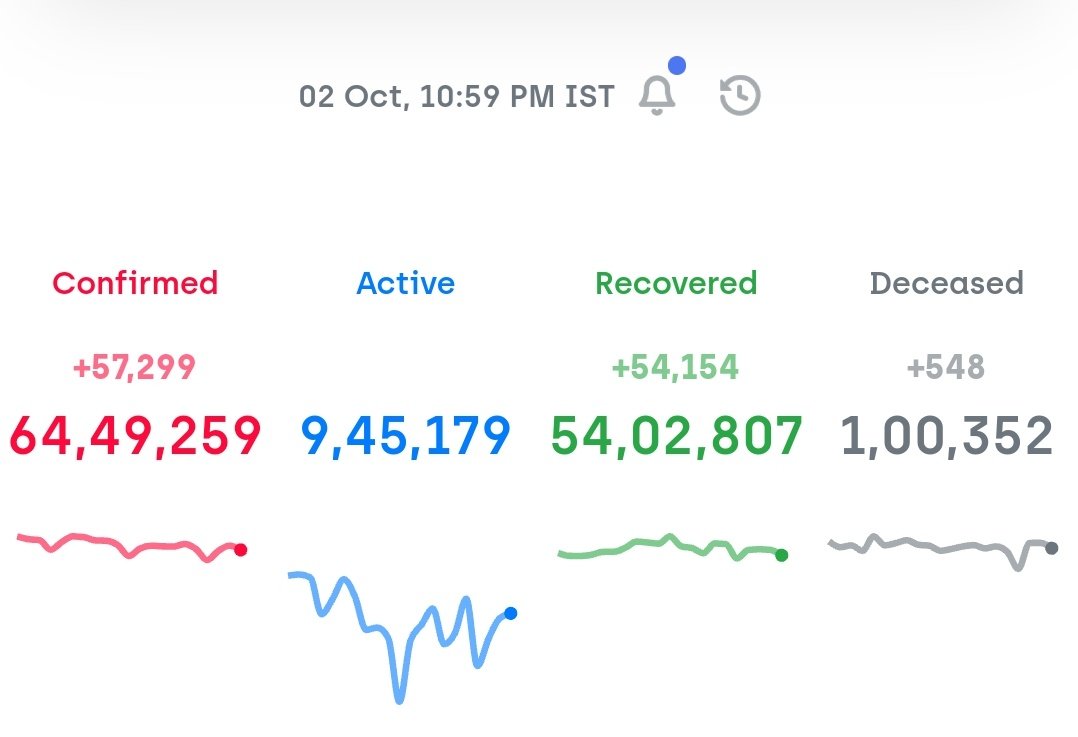Click the +57,299 daily confirmed increase

[x=135, y=366]
